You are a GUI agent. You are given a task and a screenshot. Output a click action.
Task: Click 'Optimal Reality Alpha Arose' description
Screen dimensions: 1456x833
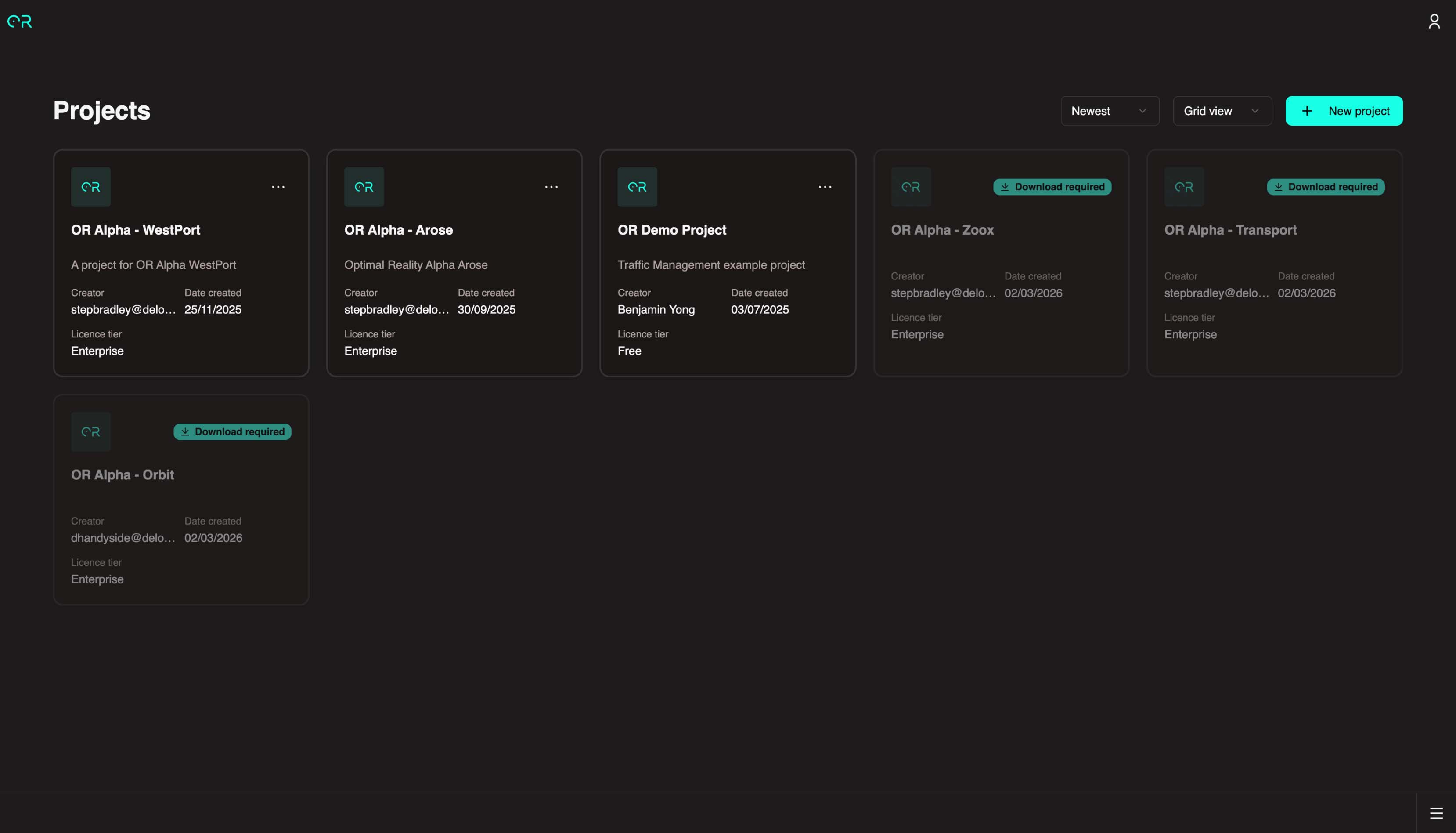click(415, 265)
